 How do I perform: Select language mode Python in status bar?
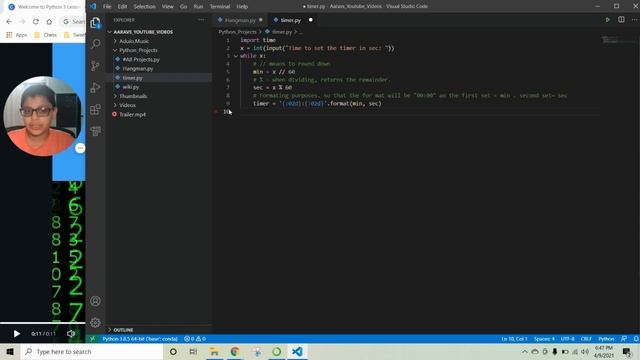pyautogui.click(x=606, y=339)
